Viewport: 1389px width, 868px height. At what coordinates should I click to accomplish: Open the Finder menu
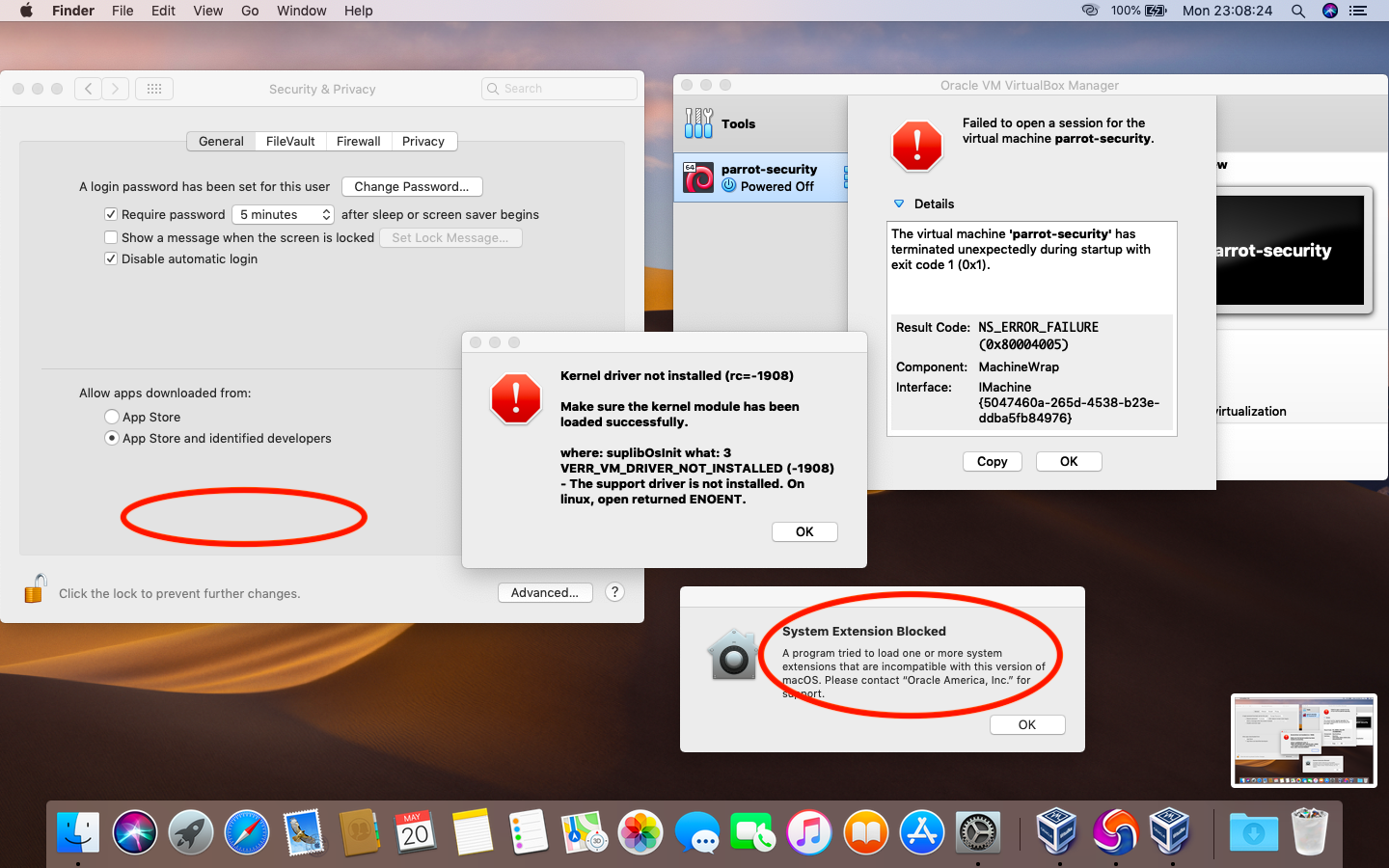click(73, 11)
